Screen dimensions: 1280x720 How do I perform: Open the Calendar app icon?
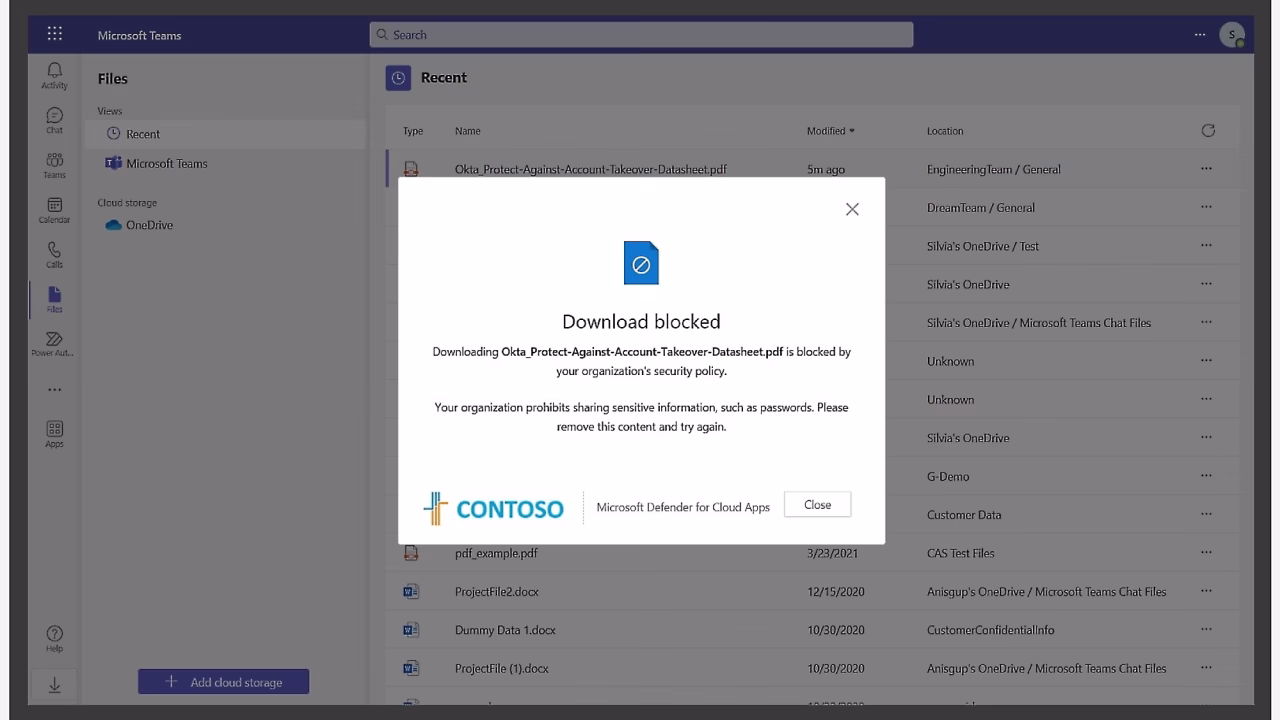click(x=54, y=210)
